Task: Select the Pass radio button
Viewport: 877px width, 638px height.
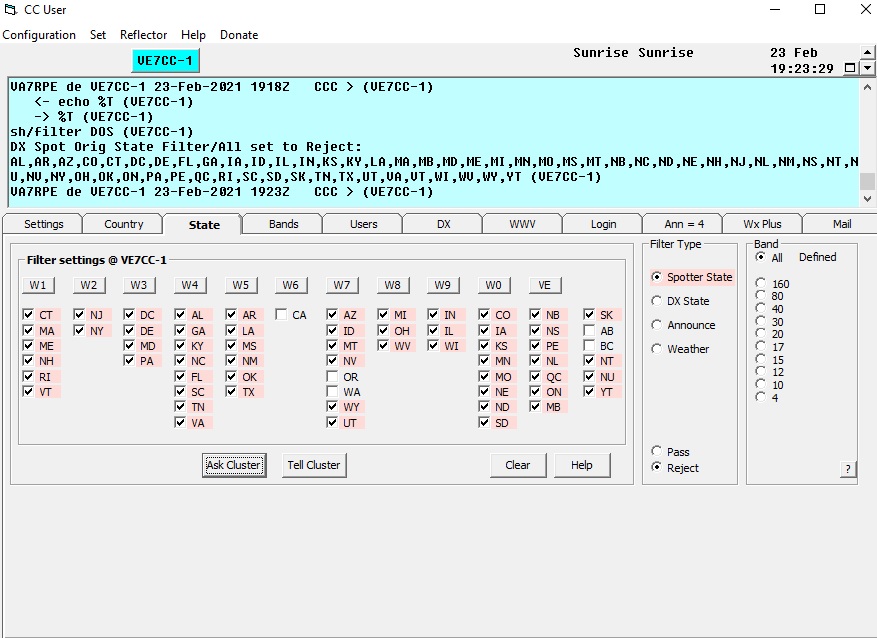Action: (657, 451)
